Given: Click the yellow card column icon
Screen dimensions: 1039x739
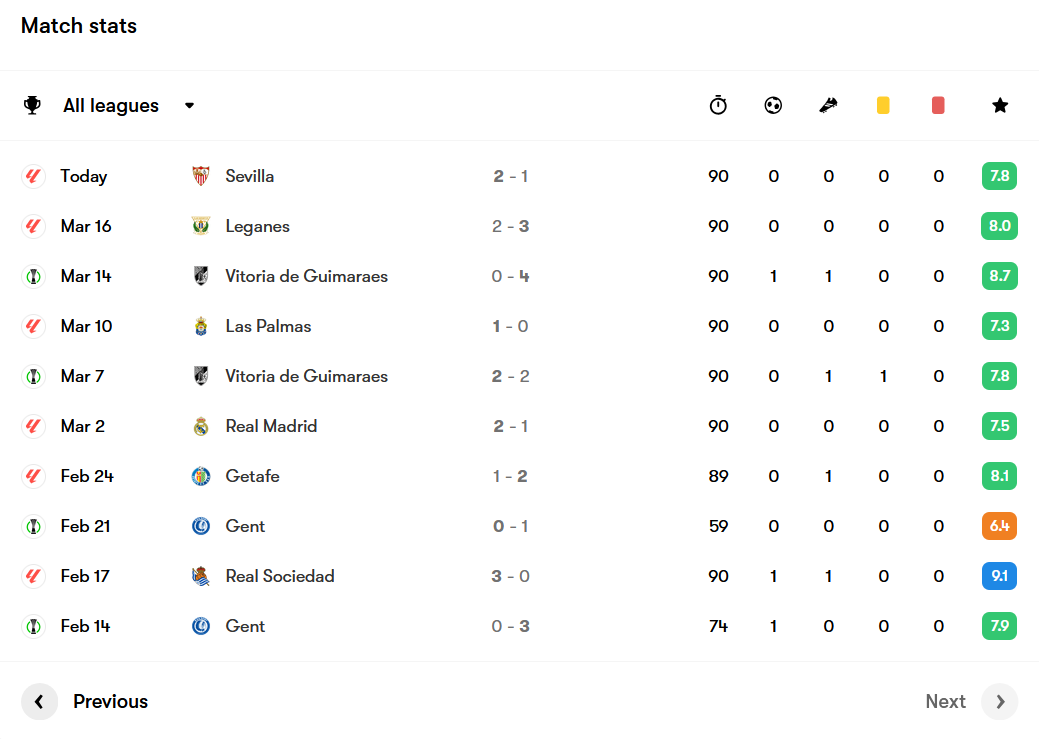Looking at the screenshot, I should click(883, 105).
